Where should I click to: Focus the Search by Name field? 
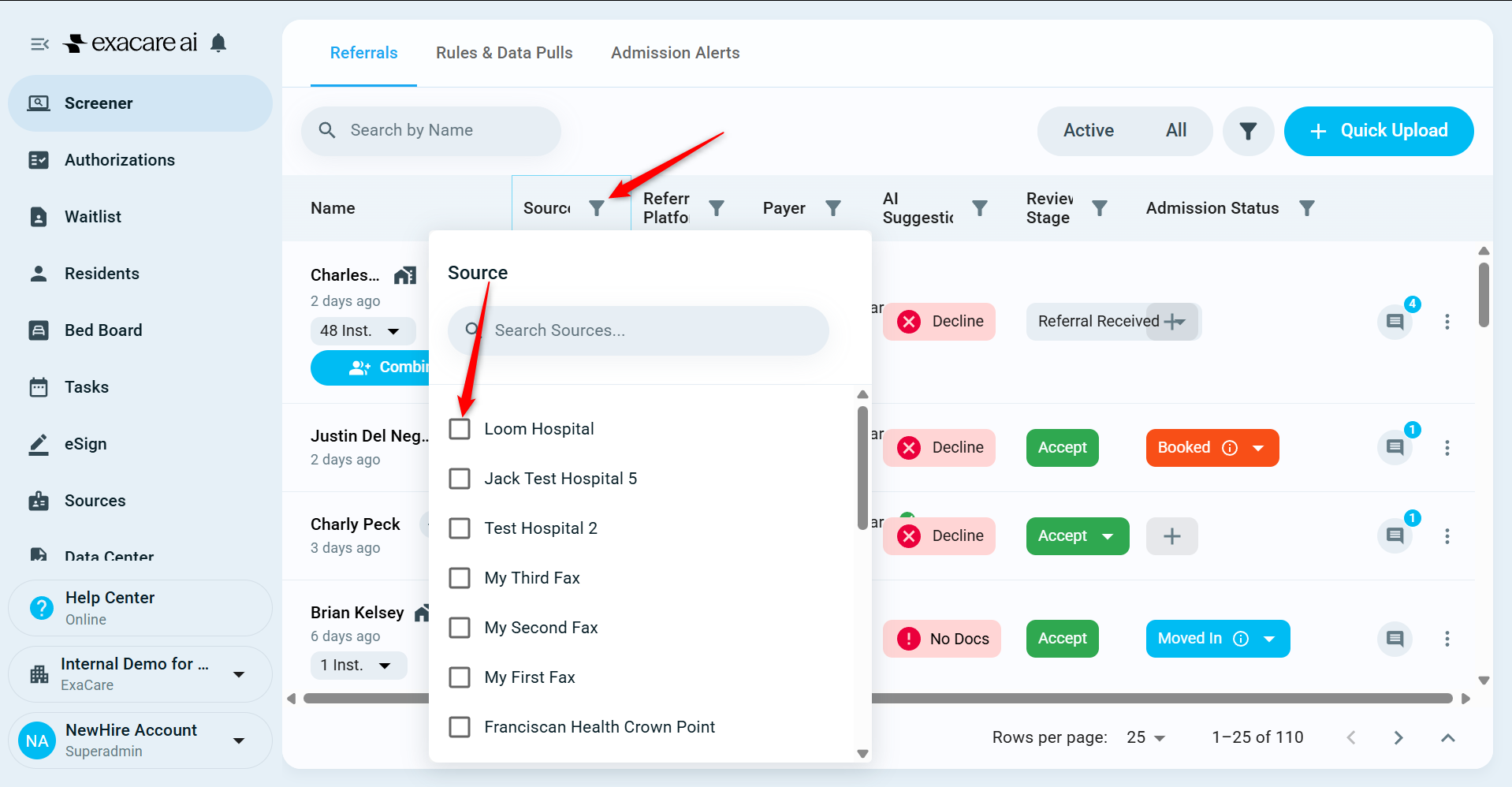point(431,131)
